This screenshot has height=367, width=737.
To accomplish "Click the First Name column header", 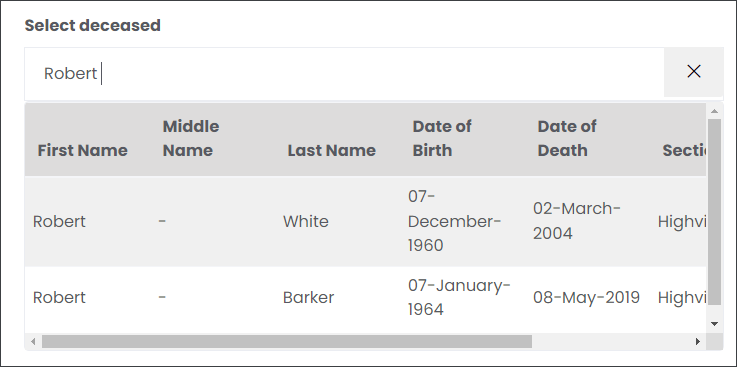I will (x=82, y=150).
